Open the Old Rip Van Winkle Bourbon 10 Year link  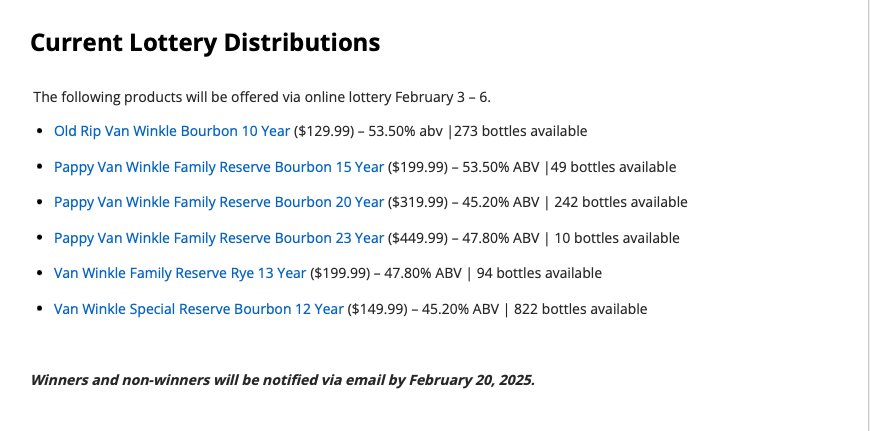pos(171,131)
